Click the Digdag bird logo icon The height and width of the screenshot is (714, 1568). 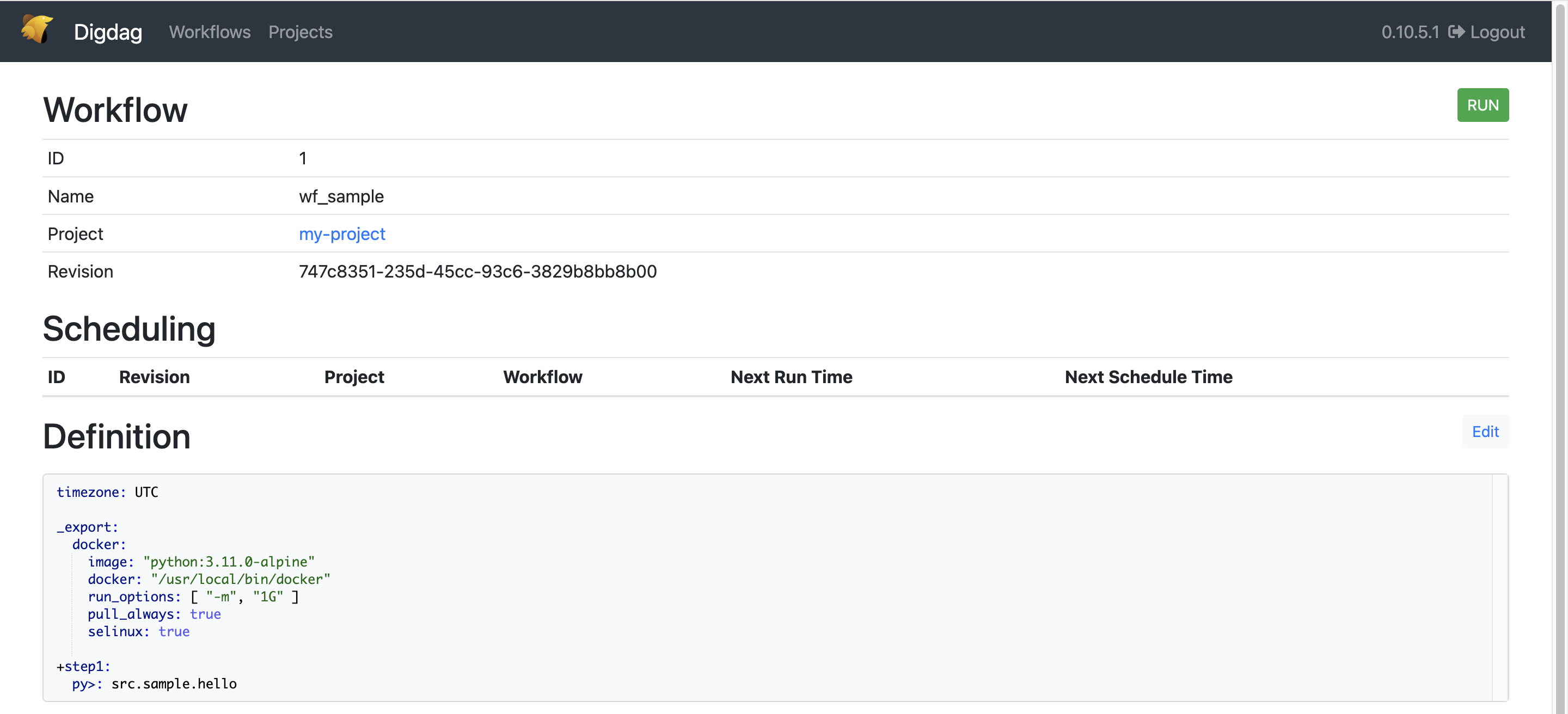click(36, 29)
